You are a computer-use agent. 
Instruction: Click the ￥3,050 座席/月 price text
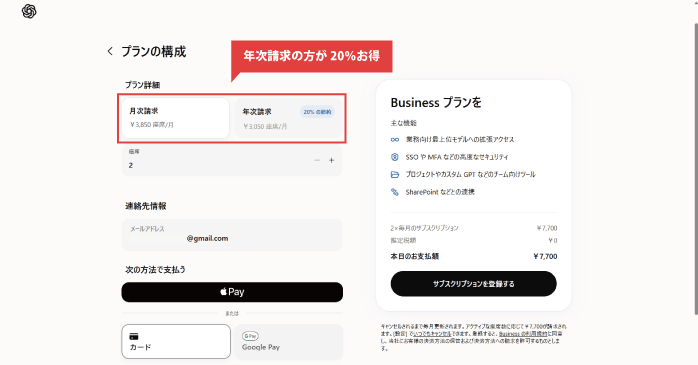[x=265, y=126]
